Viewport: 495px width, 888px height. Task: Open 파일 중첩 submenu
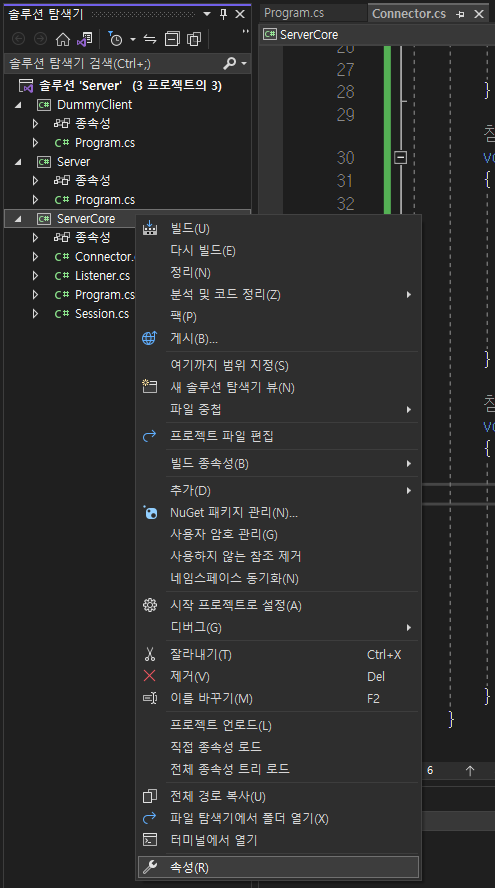coord(278,409)
